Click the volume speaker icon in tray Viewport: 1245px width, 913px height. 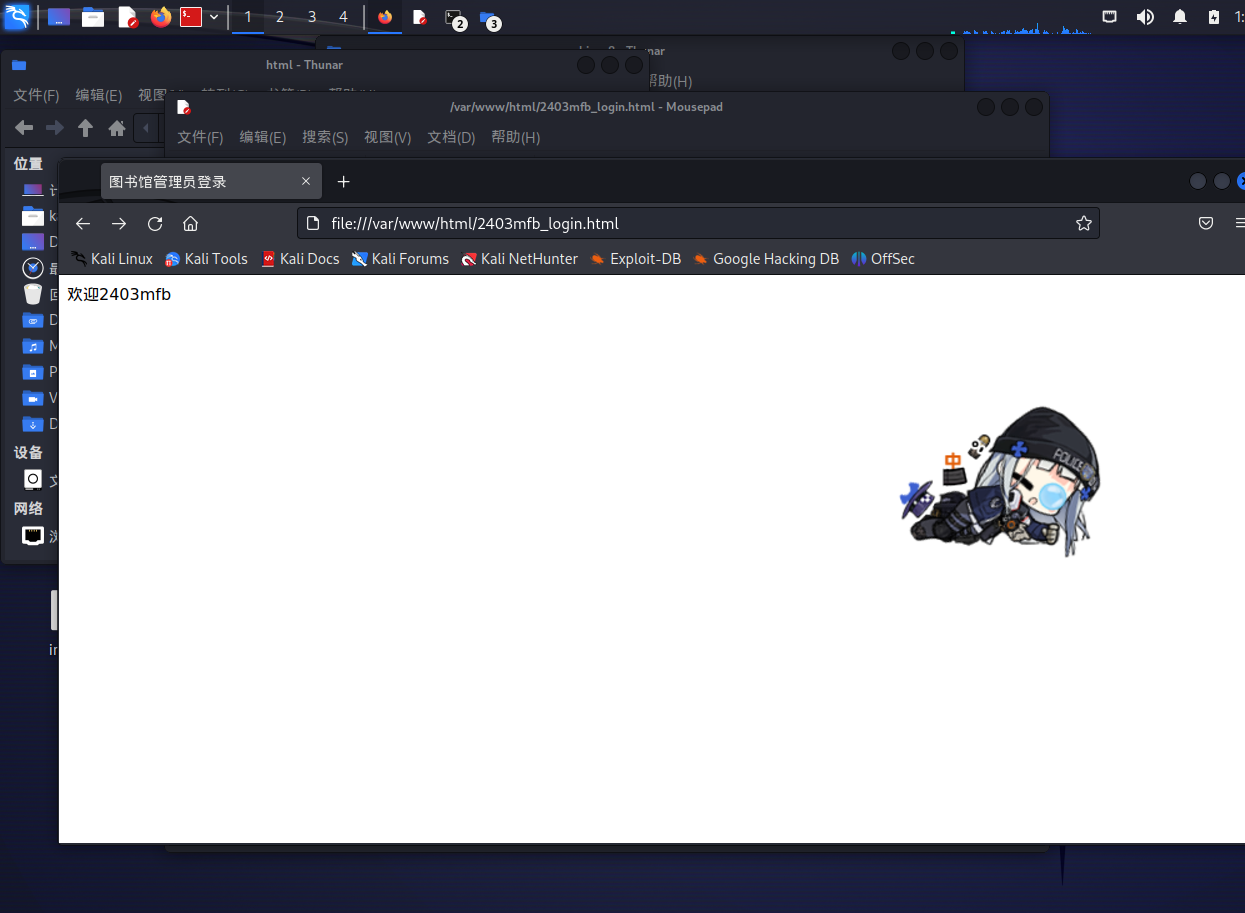[1145, 17]
